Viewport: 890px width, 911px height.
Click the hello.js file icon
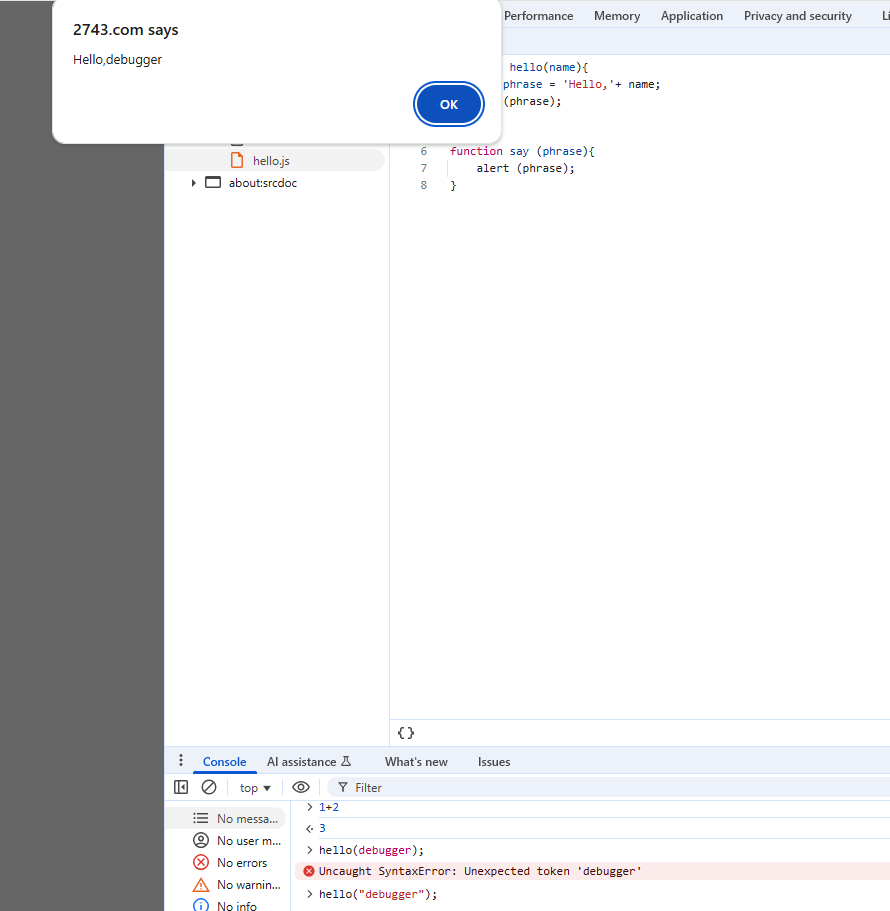237,160
